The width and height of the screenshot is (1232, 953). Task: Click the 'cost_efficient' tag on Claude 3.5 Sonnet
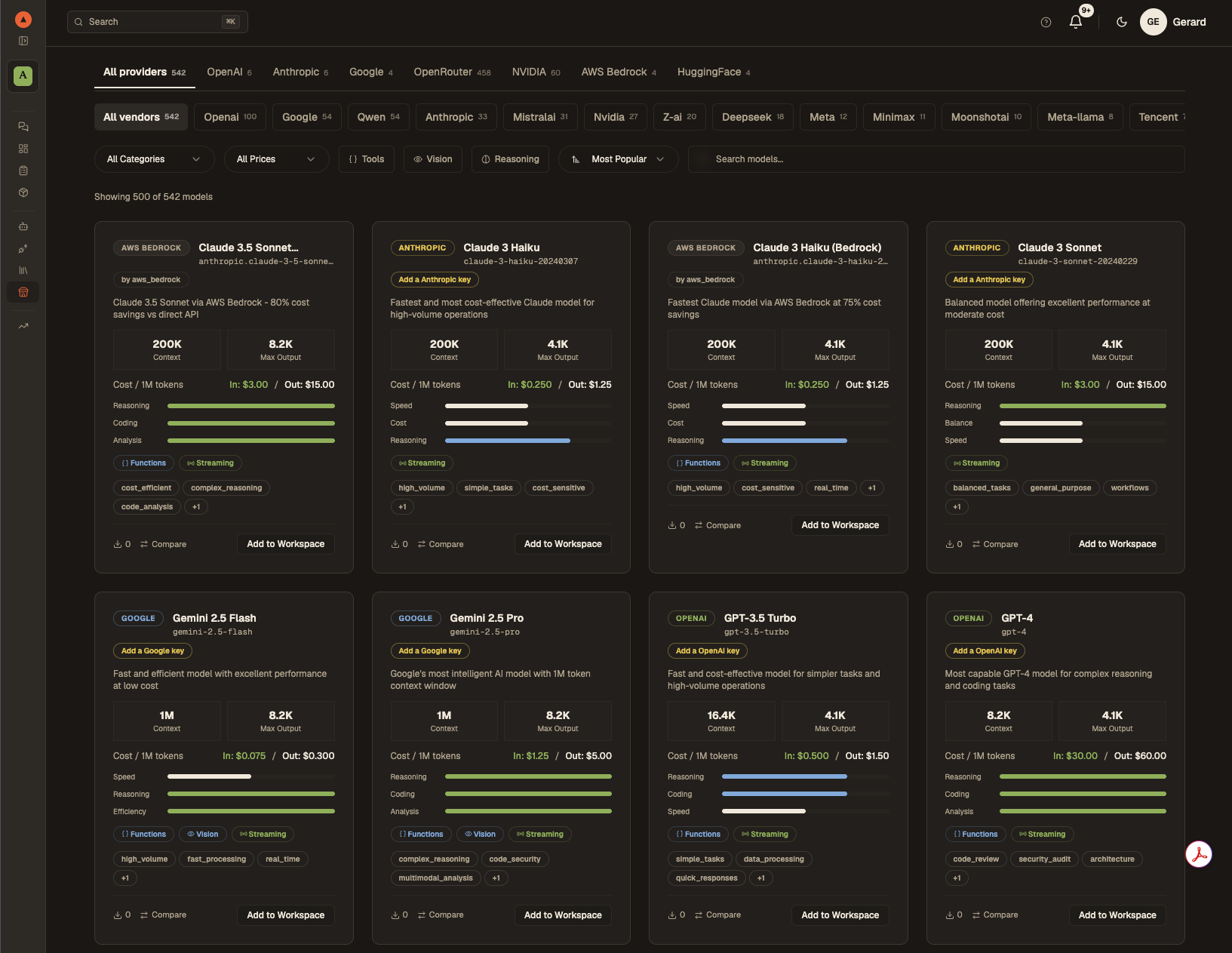pyautogui.click(x=146, y=488)
